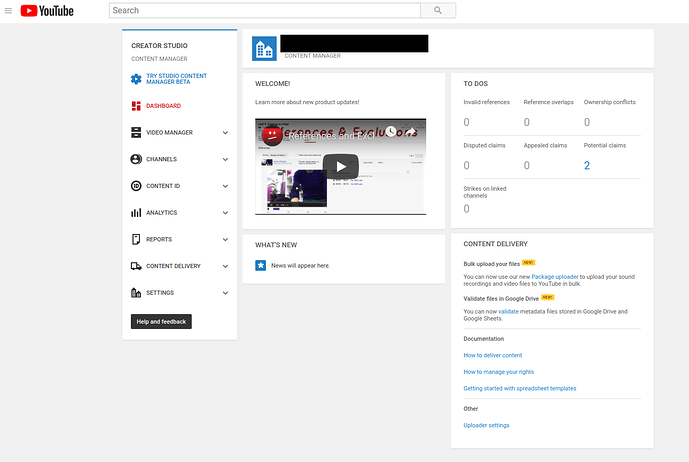Image resolution: width=689 pixels, height=462 pixels.
Task: Click the gear icon for Studio beta
Action: point(136,79)
